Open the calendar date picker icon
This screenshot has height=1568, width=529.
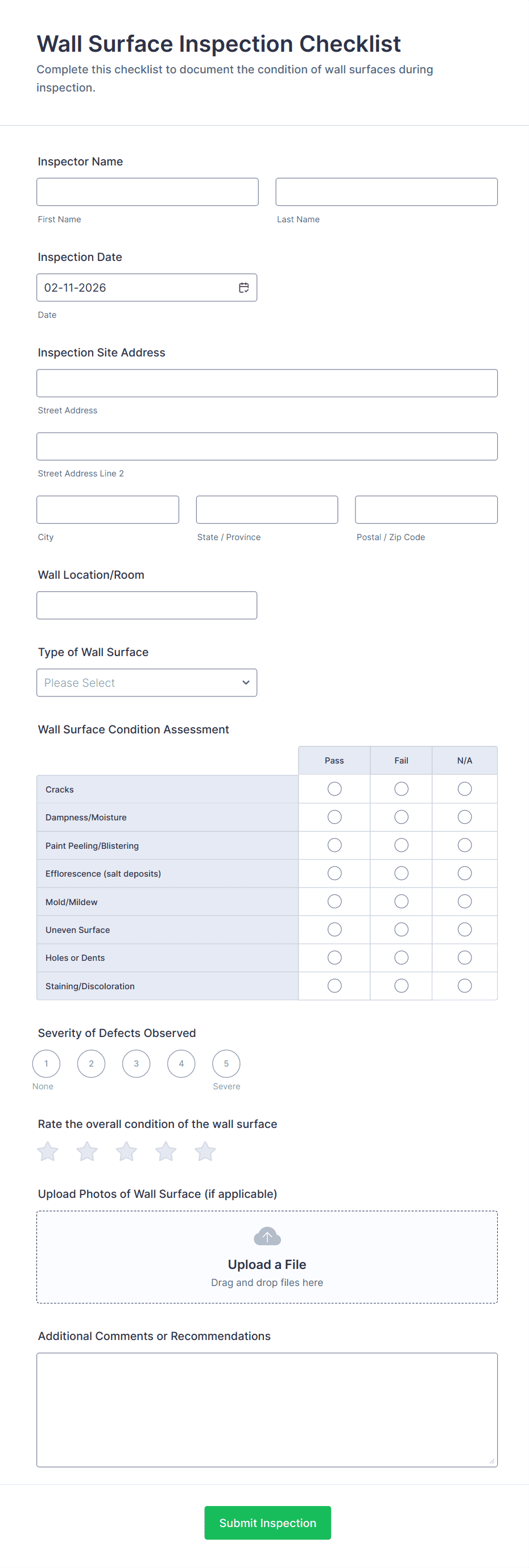click(x=243, y=288)
